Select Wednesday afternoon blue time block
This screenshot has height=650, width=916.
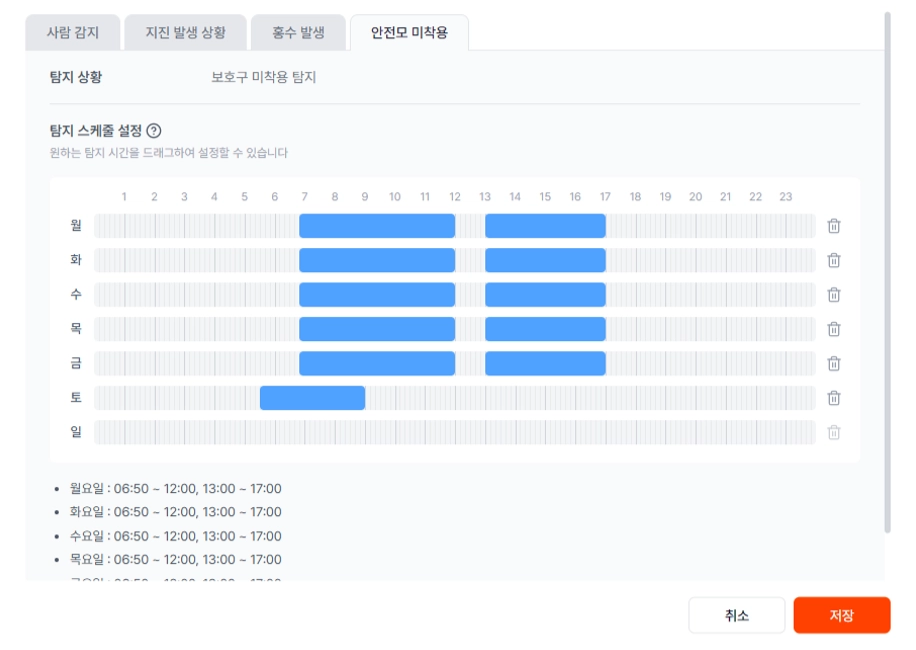click(x=545, y=294)
